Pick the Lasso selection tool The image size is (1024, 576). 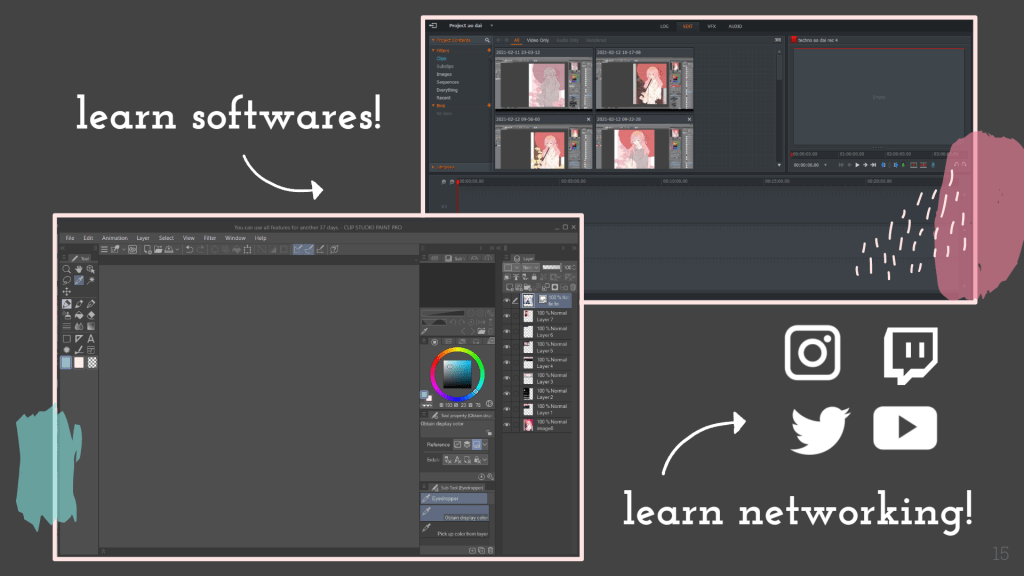pos(66,280)
